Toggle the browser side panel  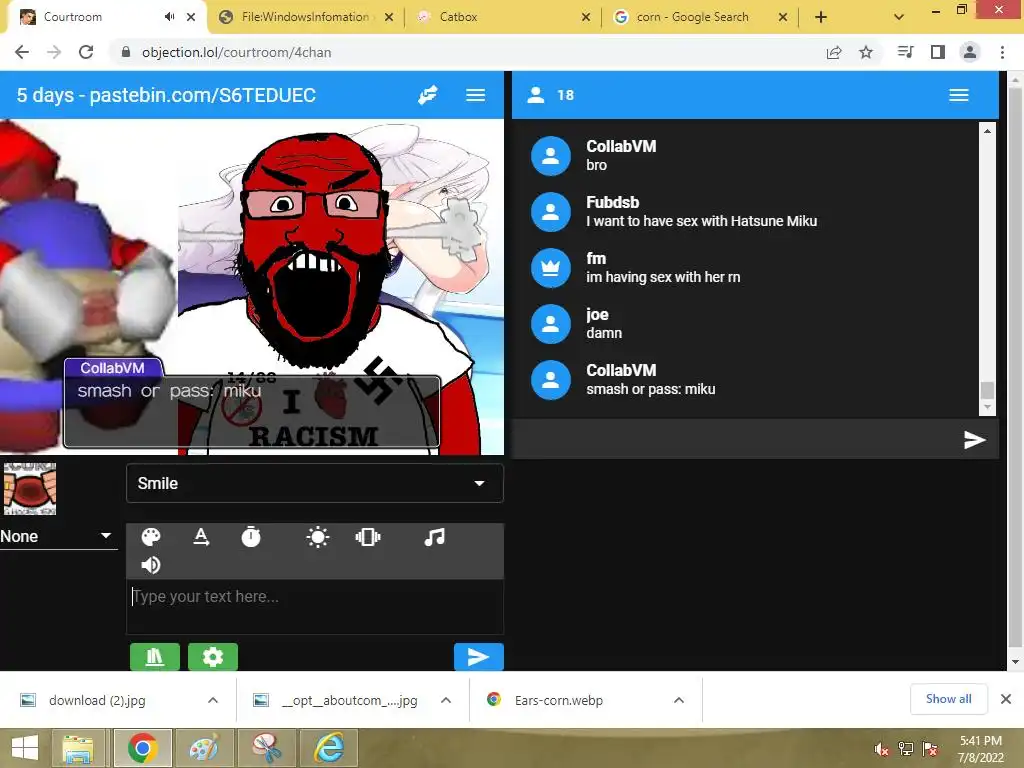[x=938, y=52]
